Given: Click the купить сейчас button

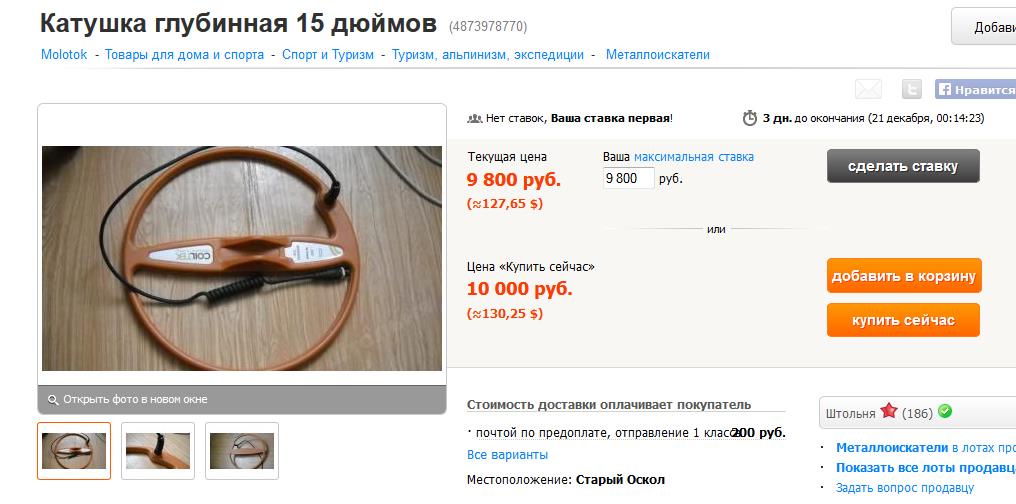Looking at the screenshot, I should [903, 320].
